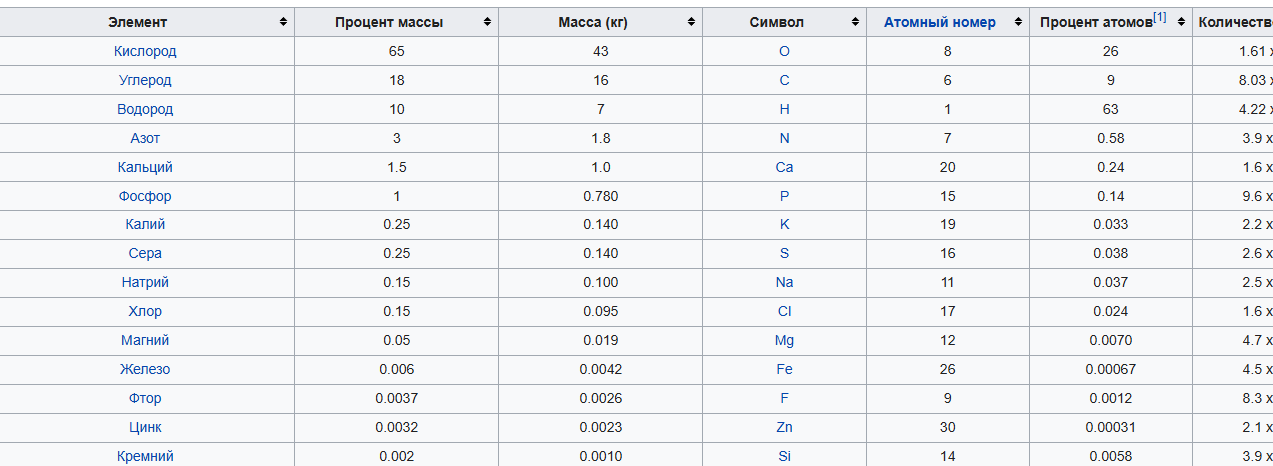
Task: Toggle sort arrows for Атомный номер
Action: pos(1018,22)
